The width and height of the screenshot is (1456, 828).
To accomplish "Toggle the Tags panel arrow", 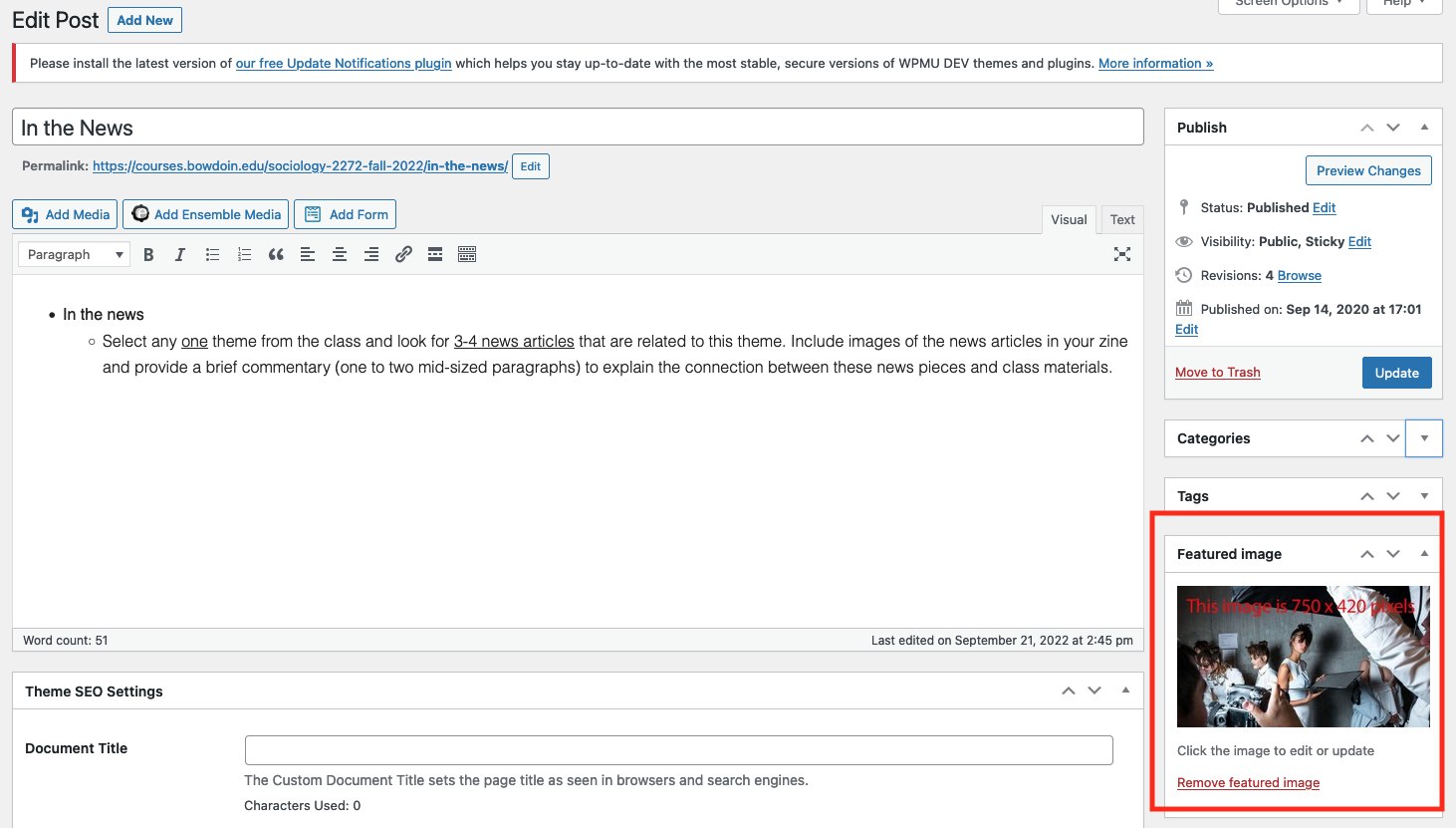I will [1424, 496].
